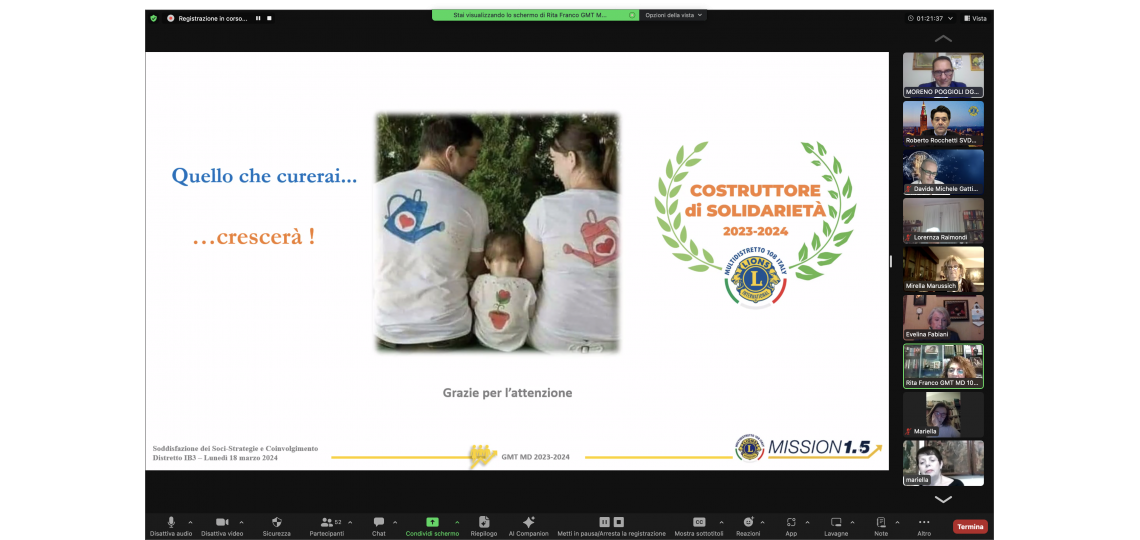
Task: Expand audio options arrow beside Disattiva audio
Action: [x=190, y=522]
